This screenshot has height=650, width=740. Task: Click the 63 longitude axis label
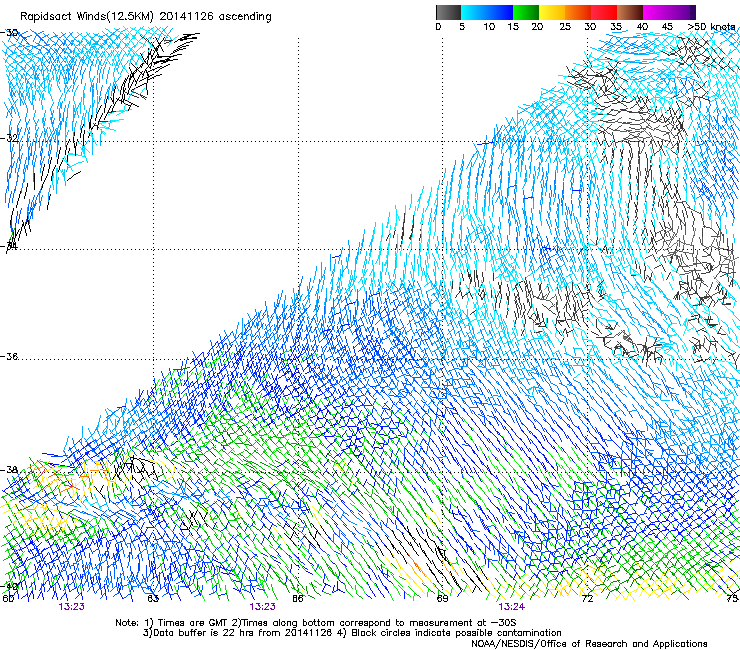pyautogui.click(x=153, y=599)
